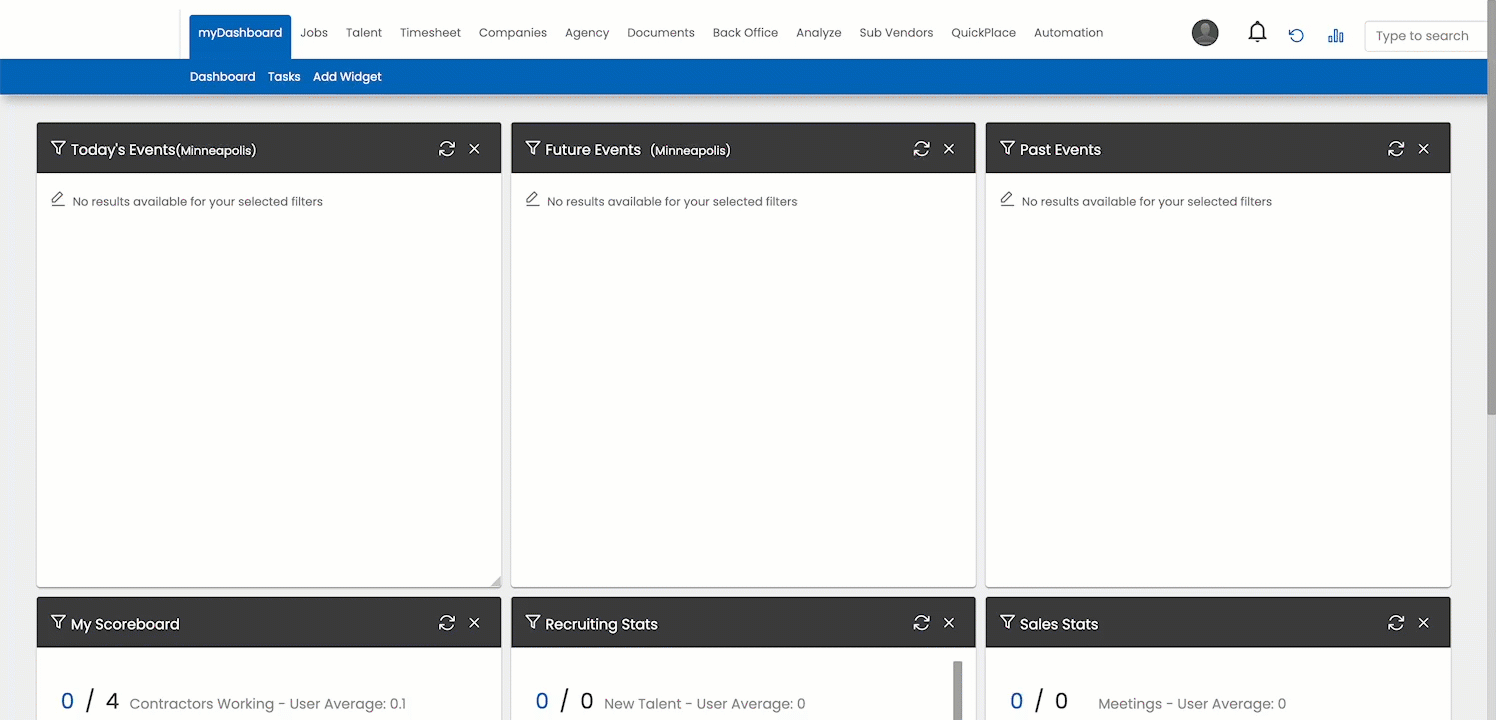
Task: Click the pencil icon in Future Events
Action: [x=533, y=199]
